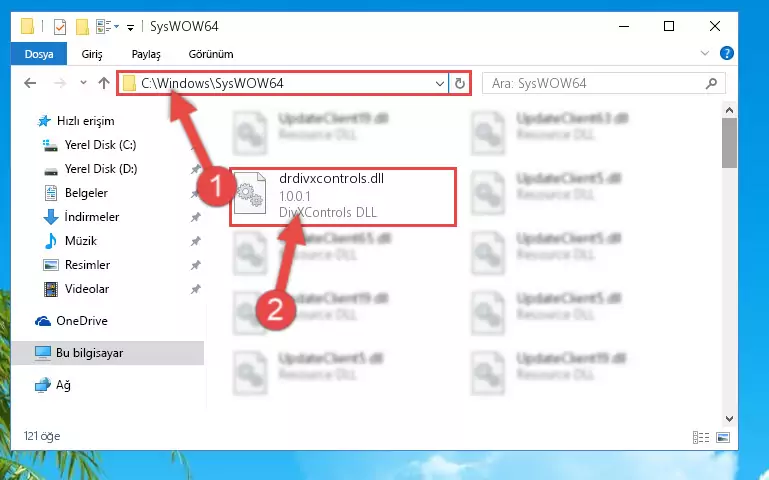Click the Yerel Disk (C:) drive icon

(x=50, y=145)
